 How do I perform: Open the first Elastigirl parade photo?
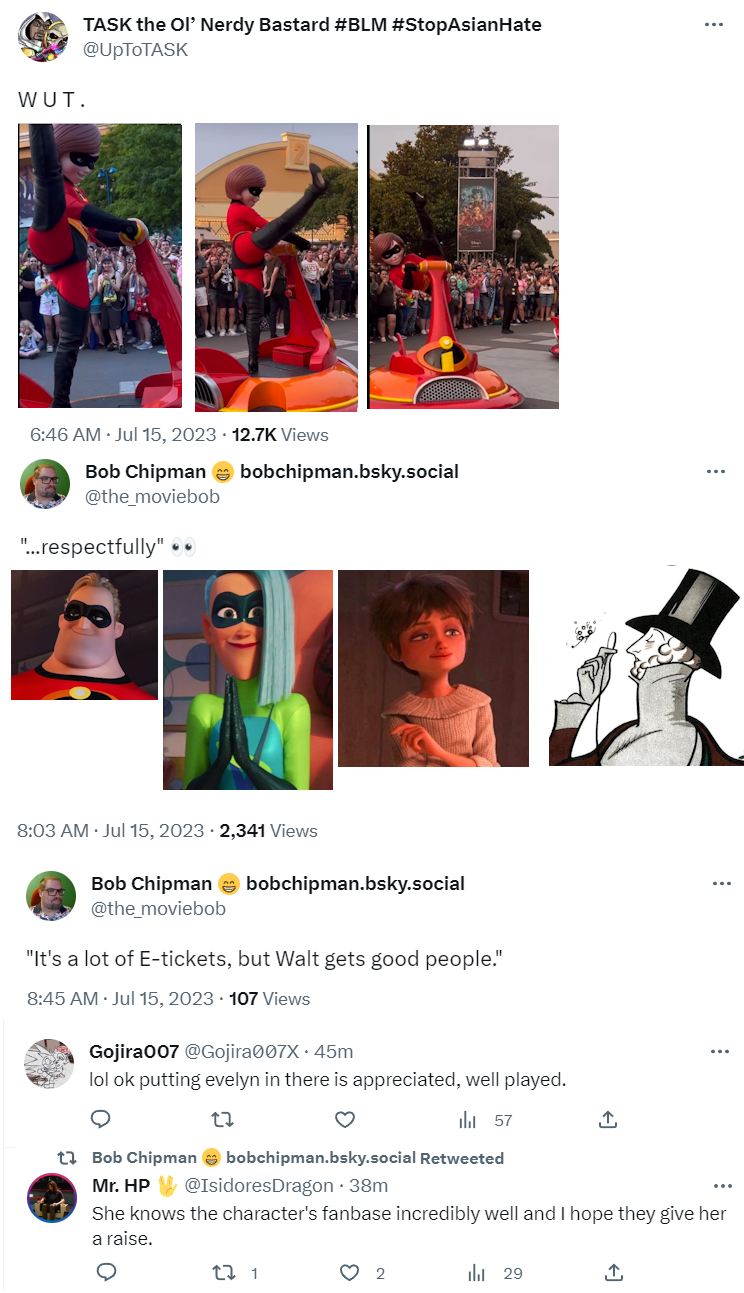[x=100, y=265]
